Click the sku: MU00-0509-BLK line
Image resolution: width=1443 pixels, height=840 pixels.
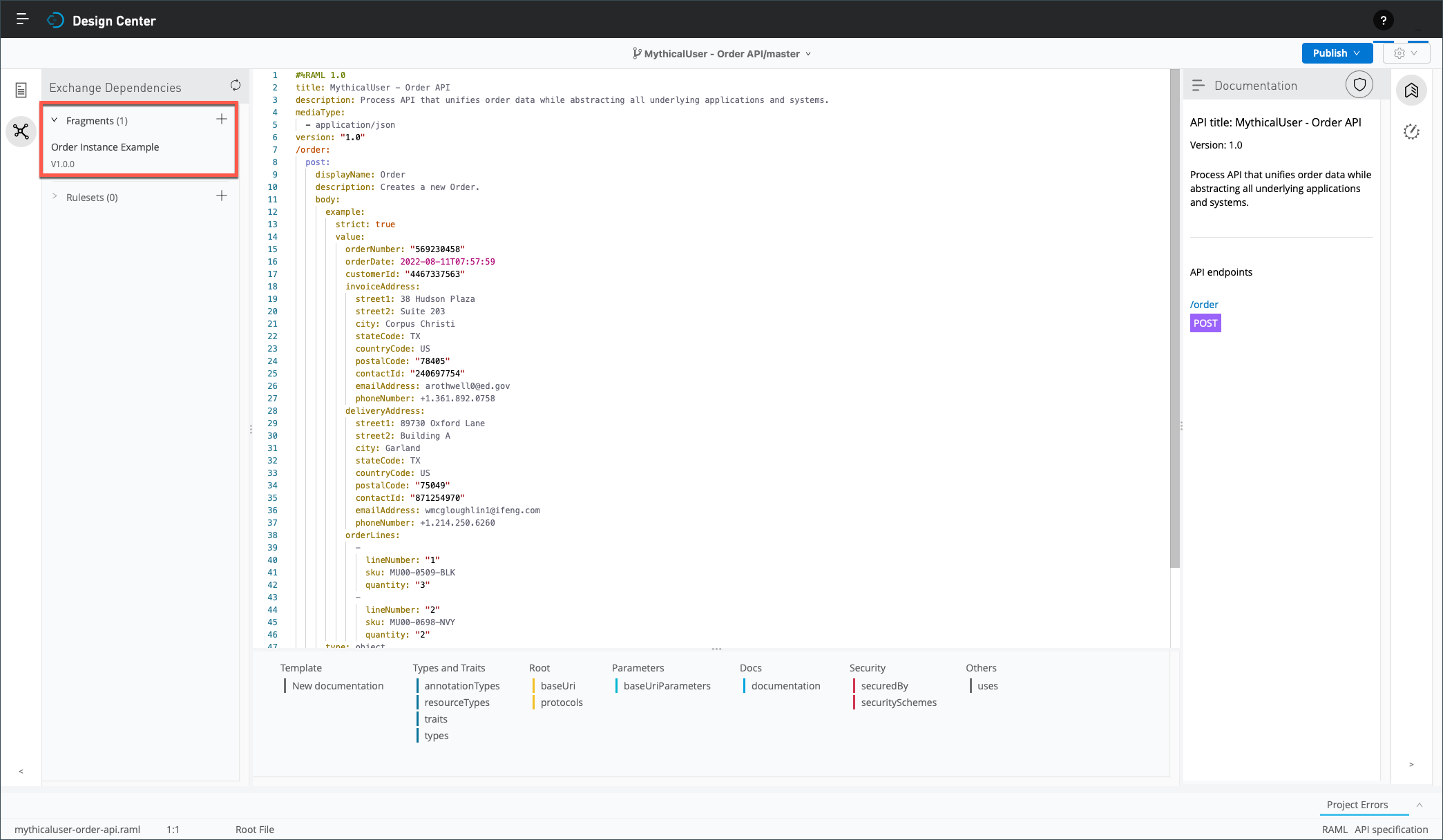point(410,573)
